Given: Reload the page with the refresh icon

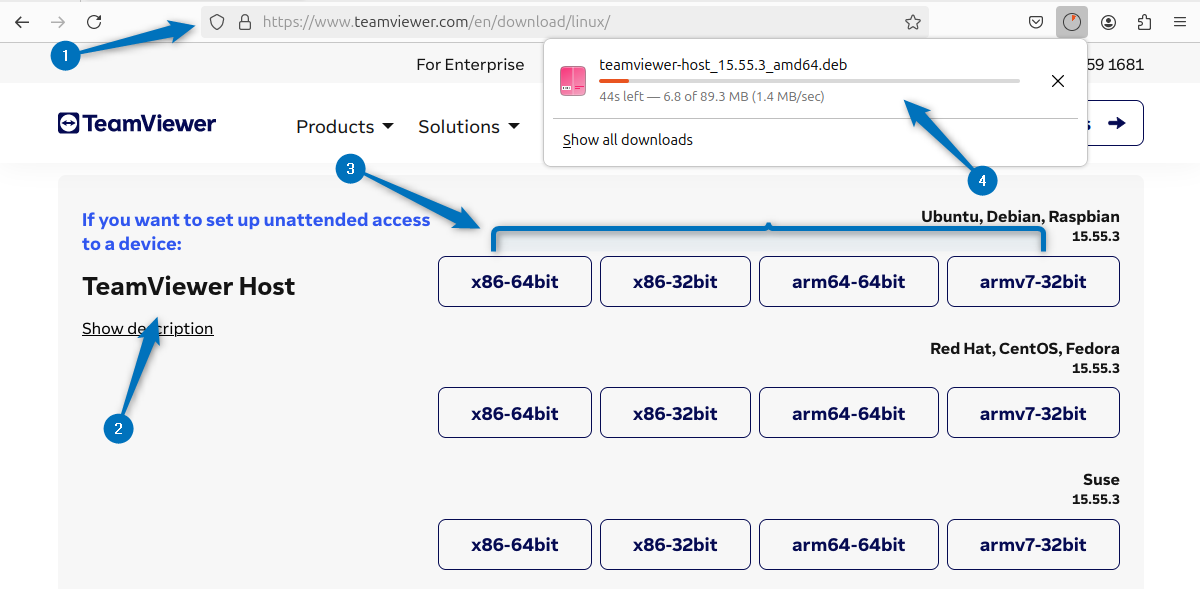Looking at the screenshot, I should (x=94, y=21).
